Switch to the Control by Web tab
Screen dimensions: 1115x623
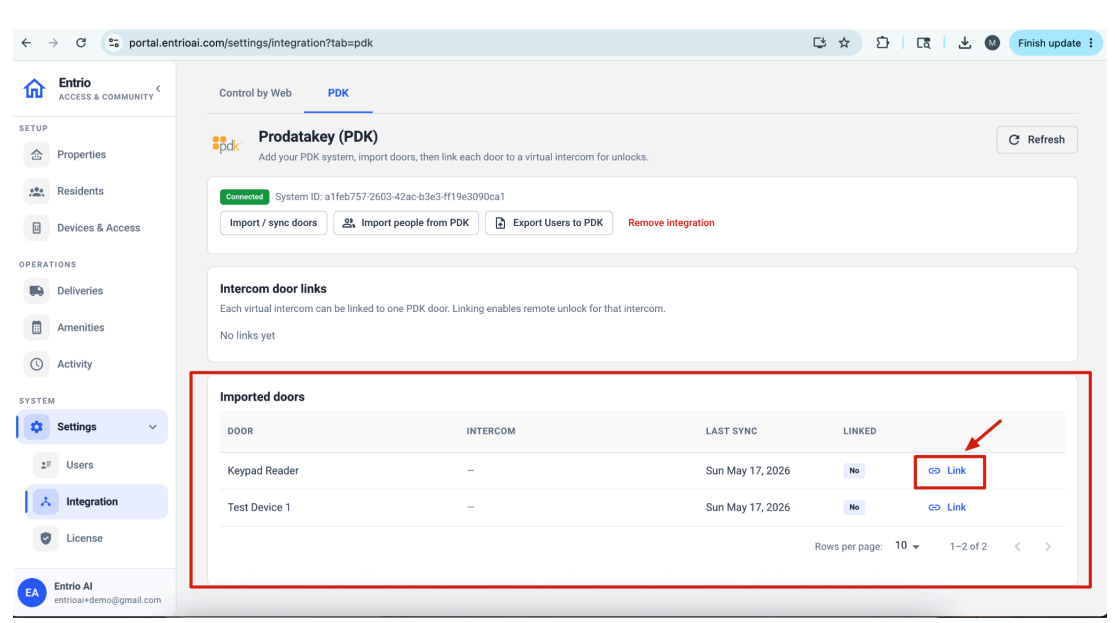click(255, 93)
